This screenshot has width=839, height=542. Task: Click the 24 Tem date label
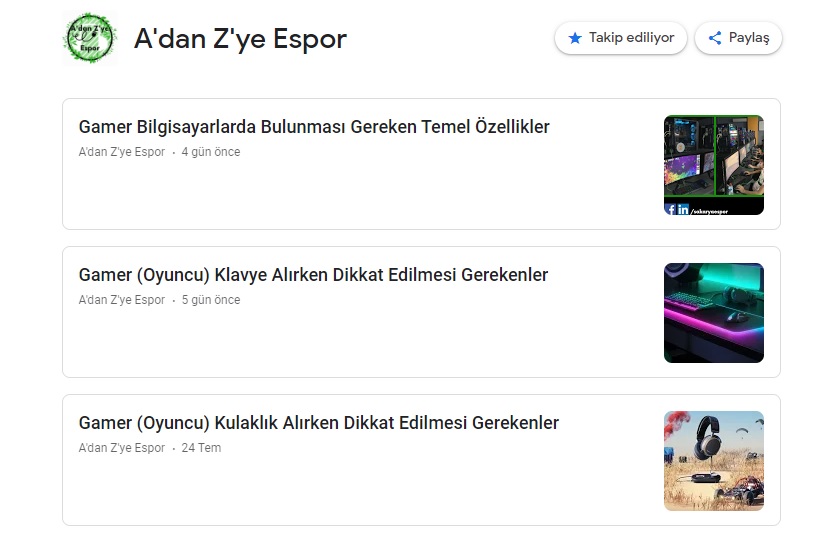coord(201,448)
